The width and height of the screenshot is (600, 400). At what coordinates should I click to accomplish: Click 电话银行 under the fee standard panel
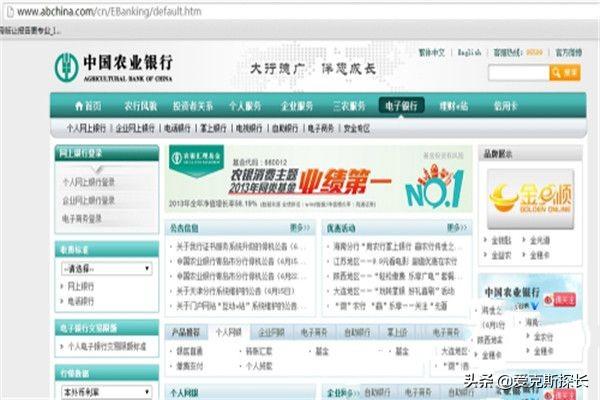pyautogui.click(x=80, y=301)
